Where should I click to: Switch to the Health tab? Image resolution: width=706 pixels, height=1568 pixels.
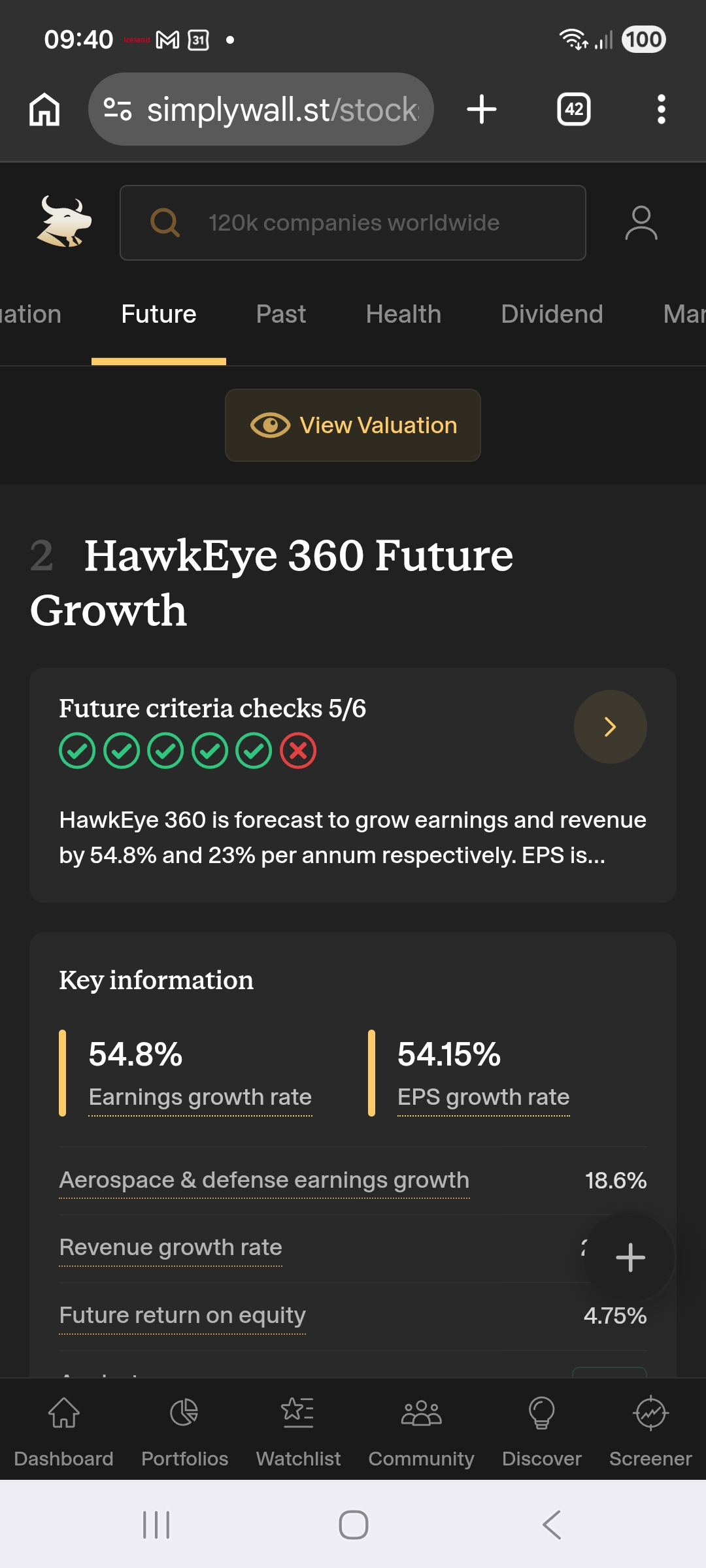pyautogui.click(x=403, y=314)
